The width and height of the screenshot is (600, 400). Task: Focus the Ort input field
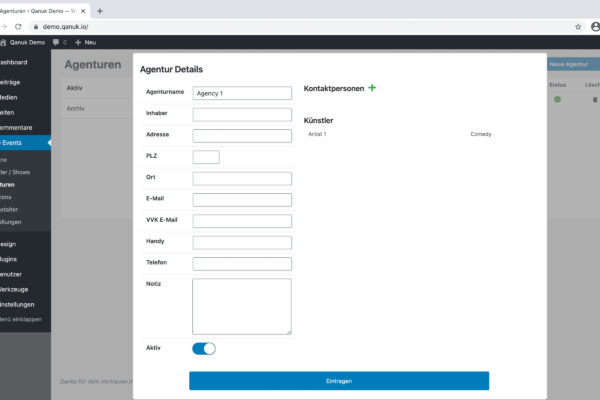[242, 178]
